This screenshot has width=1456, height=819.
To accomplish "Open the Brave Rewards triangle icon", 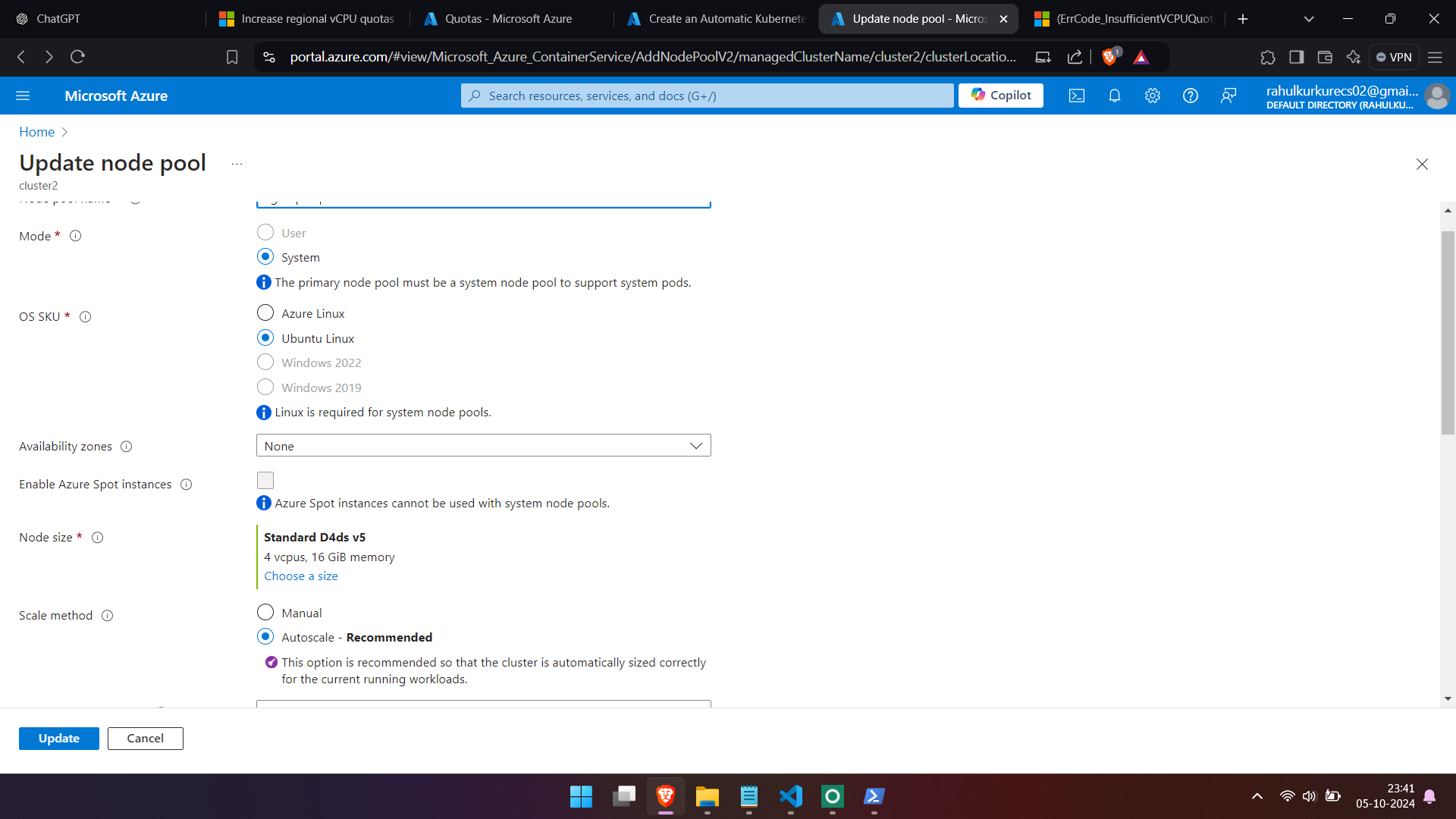I will pos(1141,57).
